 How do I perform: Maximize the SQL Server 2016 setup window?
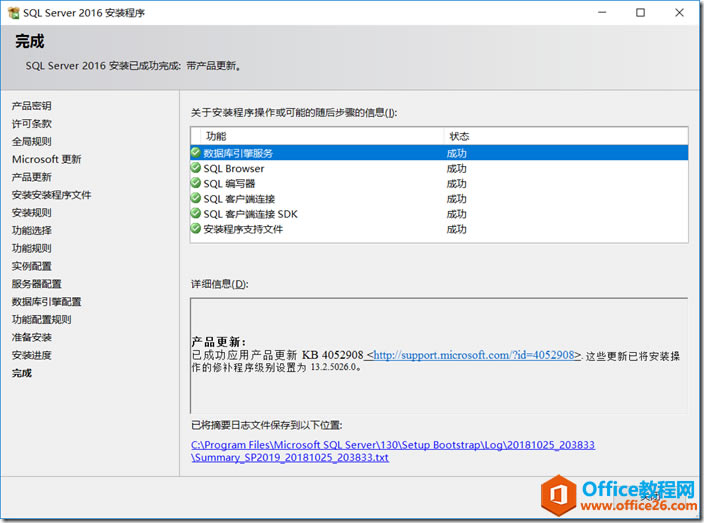[x=640, y=13]
